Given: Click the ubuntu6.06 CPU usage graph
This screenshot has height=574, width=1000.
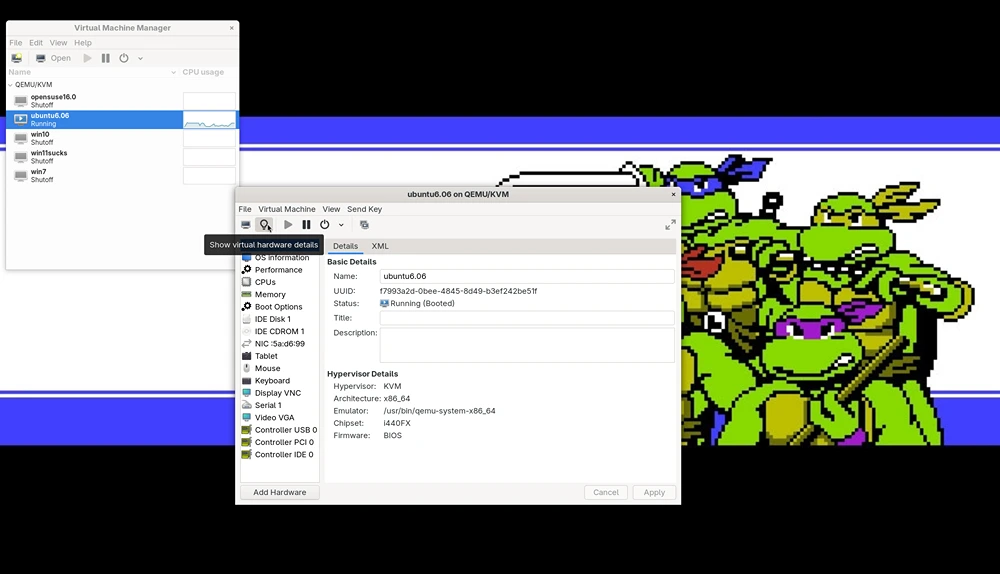Looking at the screenshot, I should coord(209,119).
